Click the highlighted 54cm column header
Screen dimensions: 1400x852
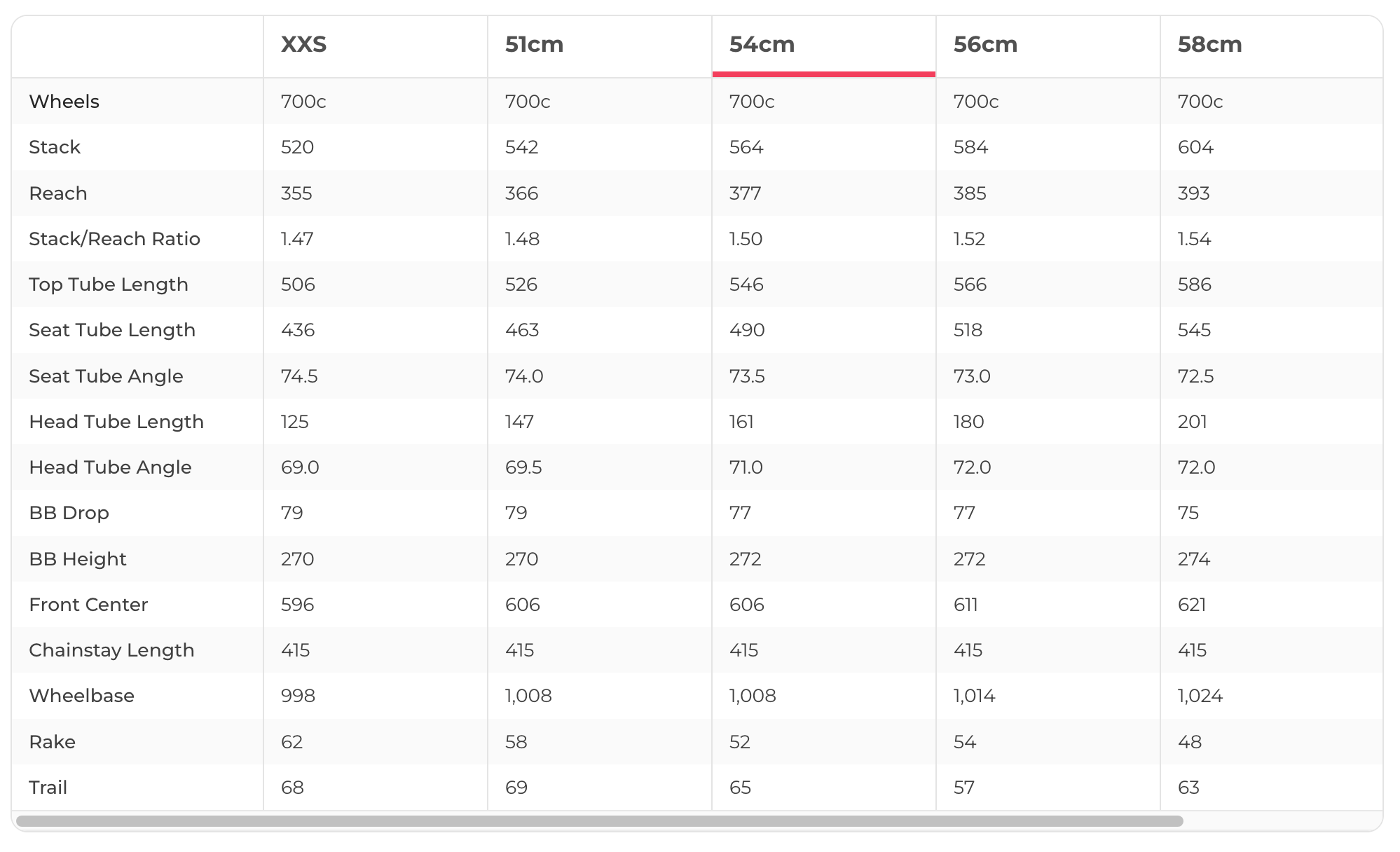(x=762, y=45)
